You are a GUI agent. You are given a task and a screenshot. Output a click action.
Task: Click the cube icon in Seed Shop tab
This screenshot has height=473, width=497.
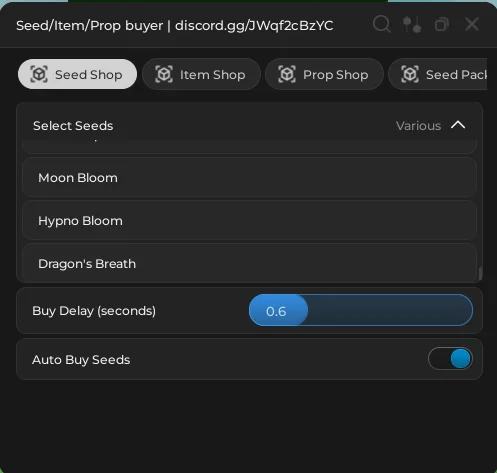tap(39, 74)
